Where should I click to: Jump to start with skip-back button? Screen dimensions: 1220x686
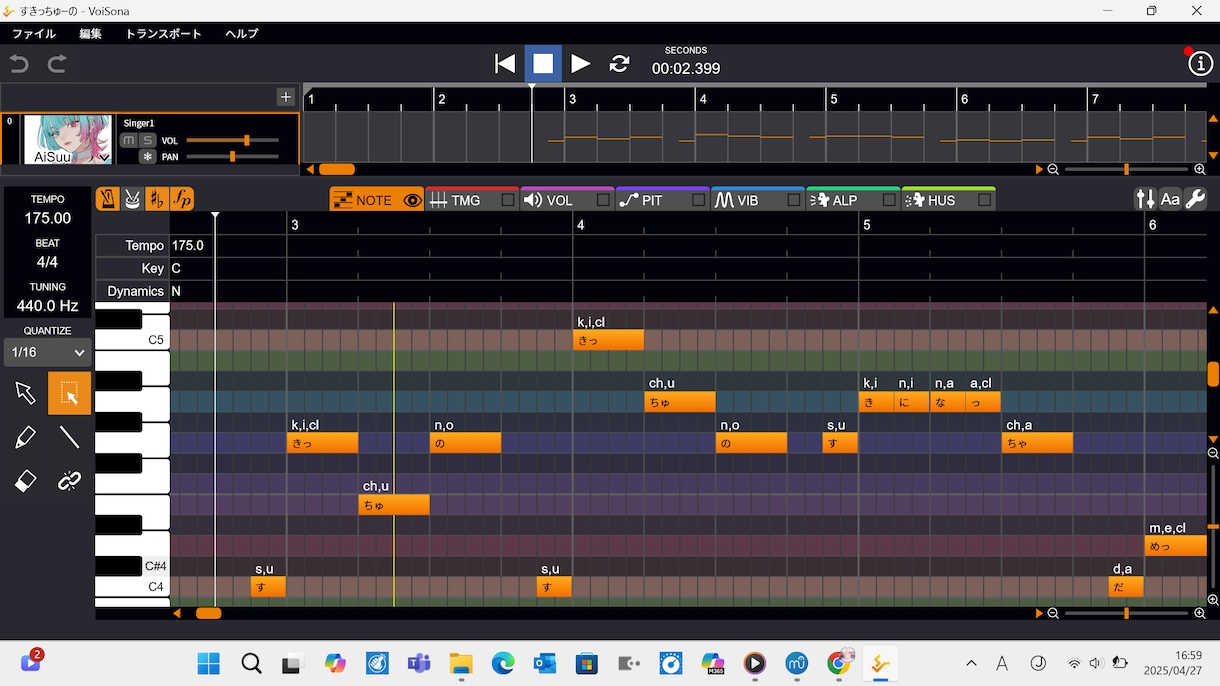click(505, 64)
